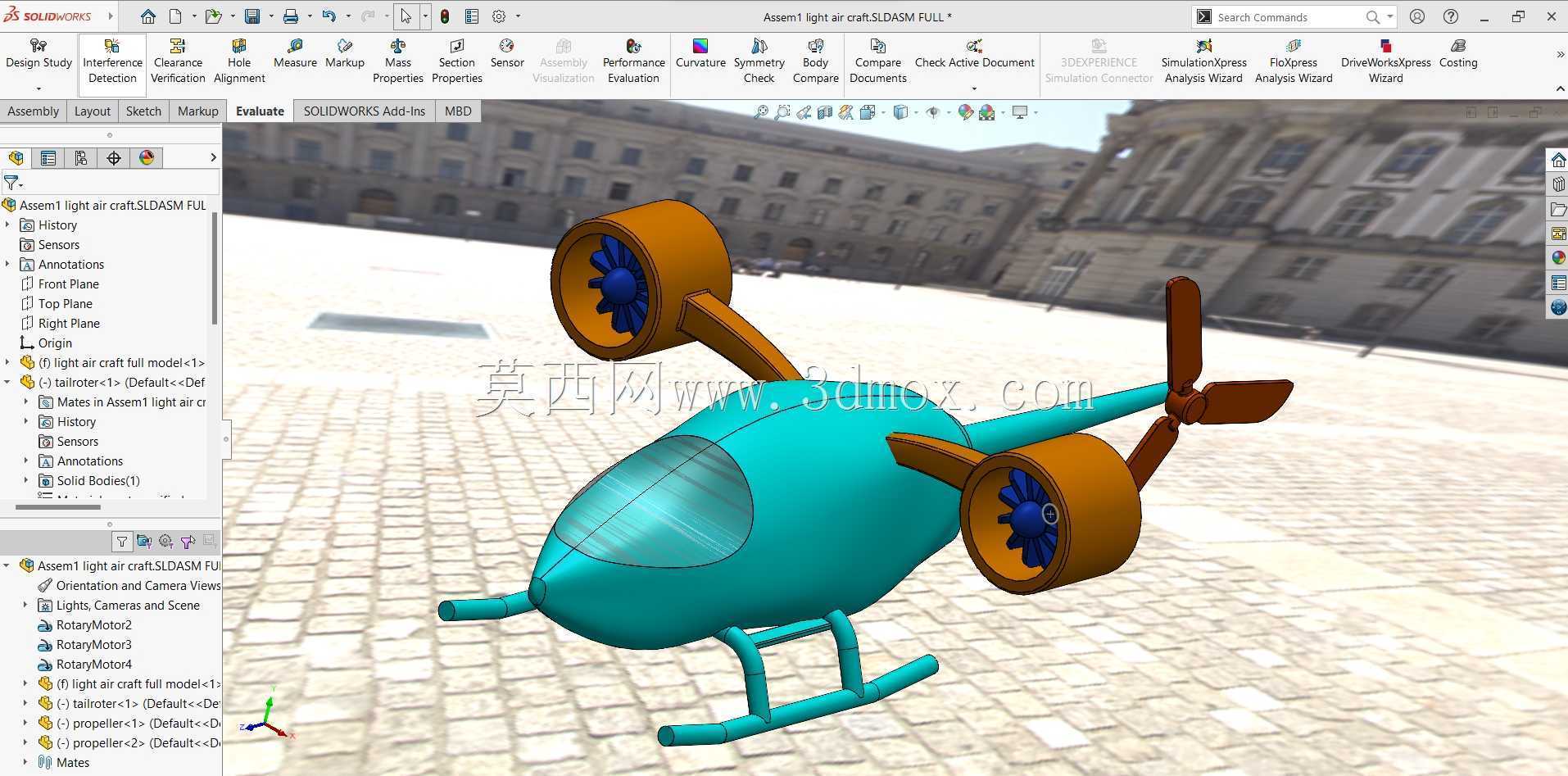The width and height of the screenshot is (1568, 776).
Task: Toggle the Filter Driving motion study button
Action: [165, 541]
